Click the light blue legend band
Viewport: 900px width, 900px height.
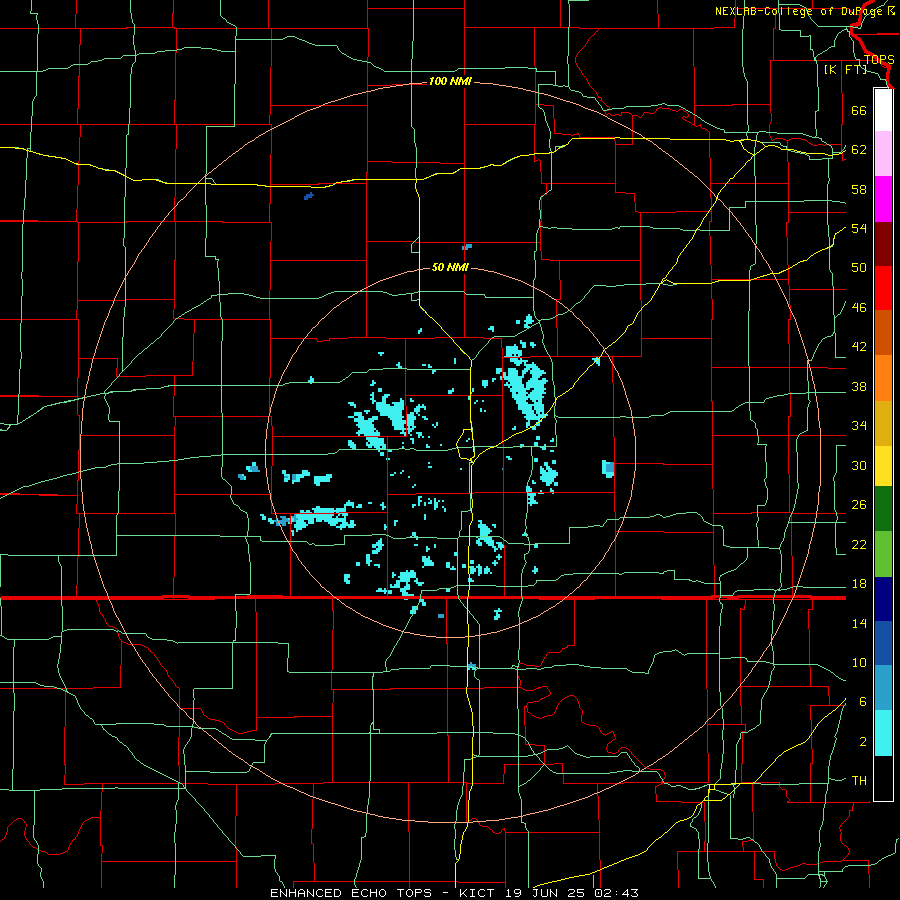pyautogui.click(x=883, y=688)
